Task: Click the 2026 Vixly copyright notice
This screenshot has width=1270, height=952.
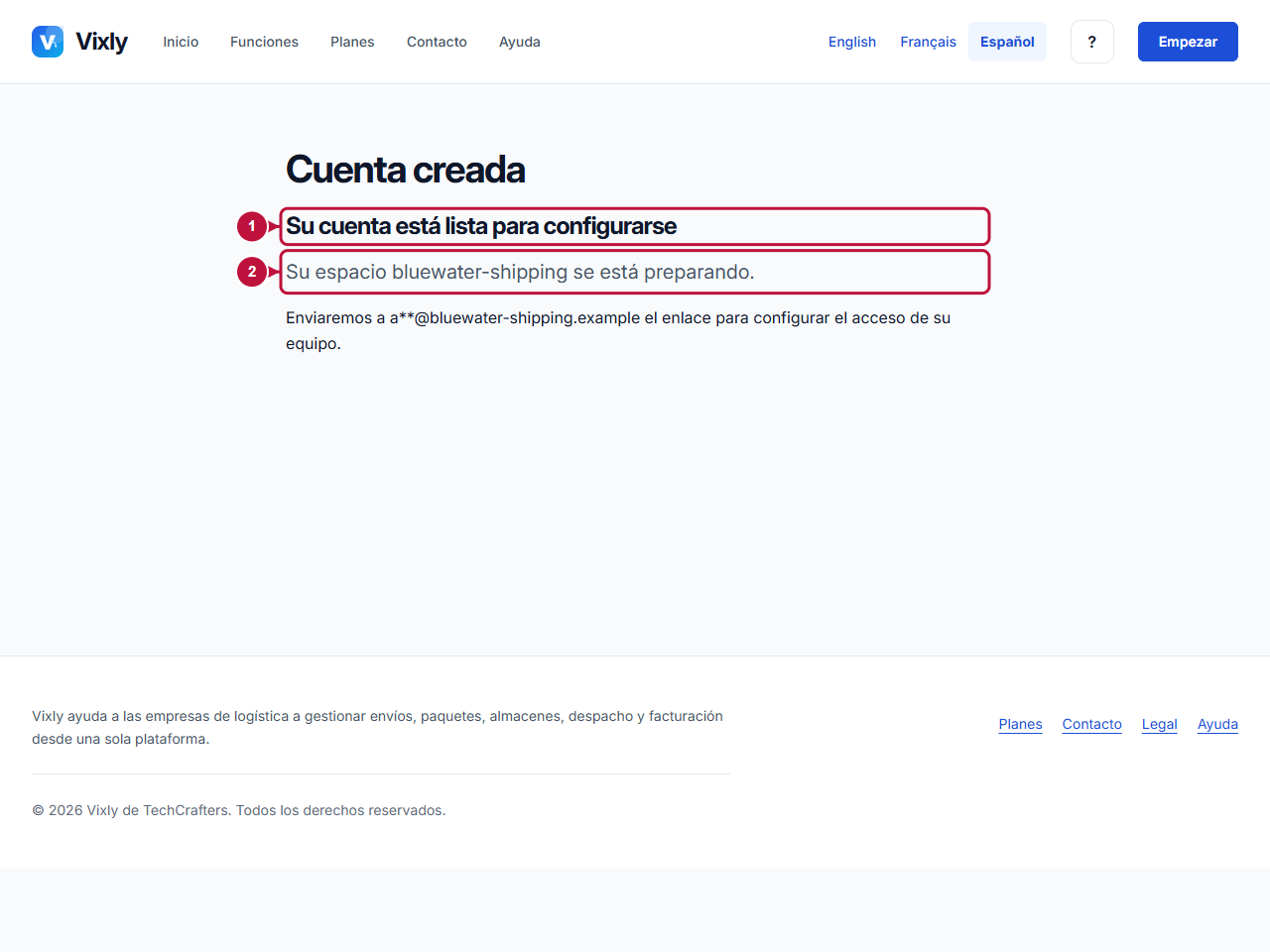Action: (x=239, y=810)
